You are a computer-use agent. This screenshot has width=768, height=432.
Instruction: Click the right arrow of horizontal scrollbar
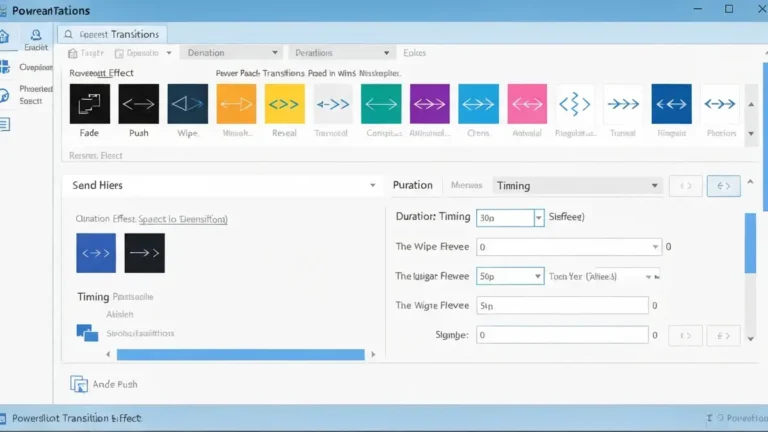pos(373,355)
